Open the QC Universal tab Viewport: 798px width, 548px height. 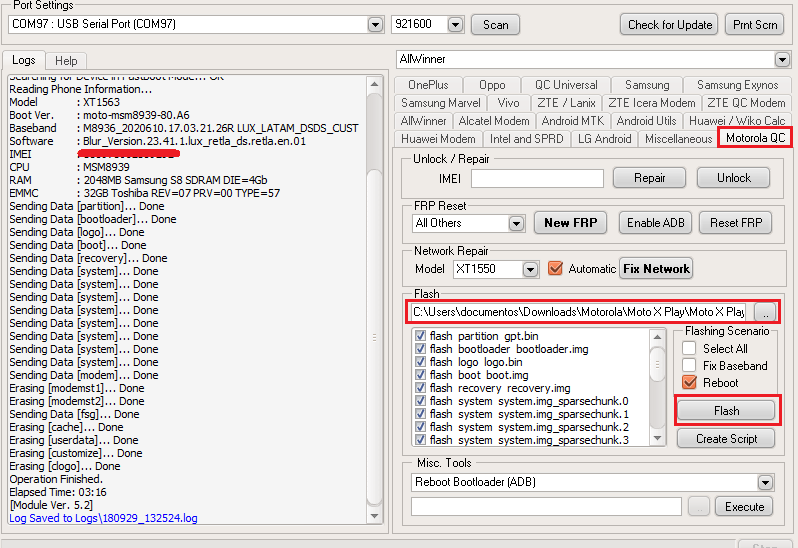pyautogui.click(x=566, y=85)
